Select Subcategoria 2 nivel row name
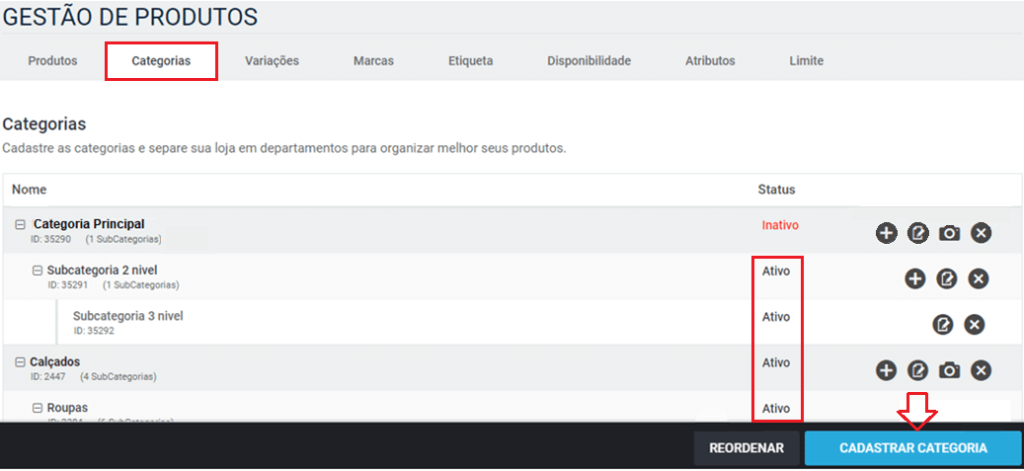The width and height of the screenshot is (1024, 471). [x=102, y=270]
